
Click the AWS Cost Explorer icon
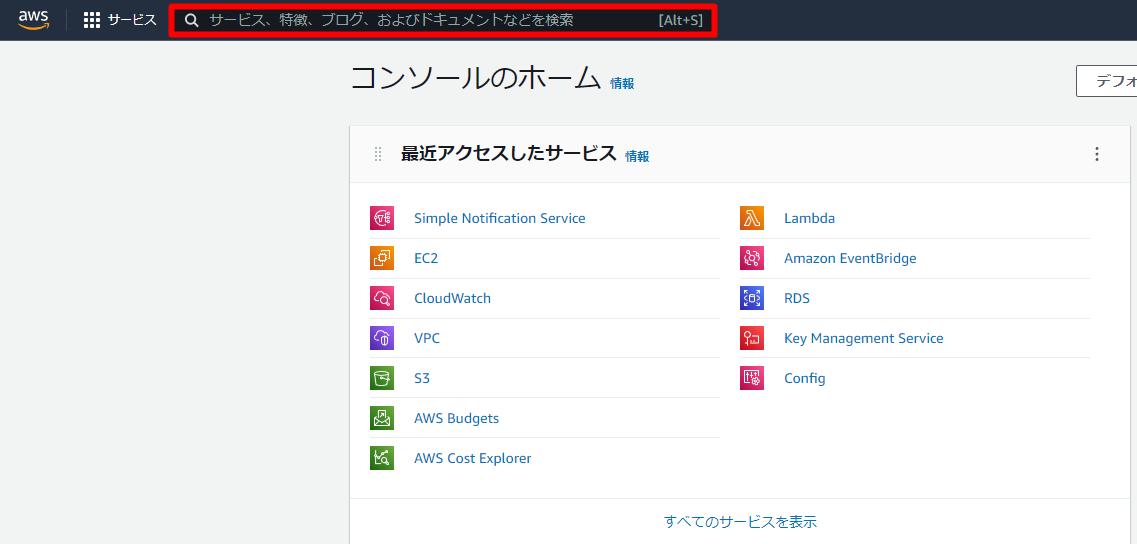click(382, 458)
